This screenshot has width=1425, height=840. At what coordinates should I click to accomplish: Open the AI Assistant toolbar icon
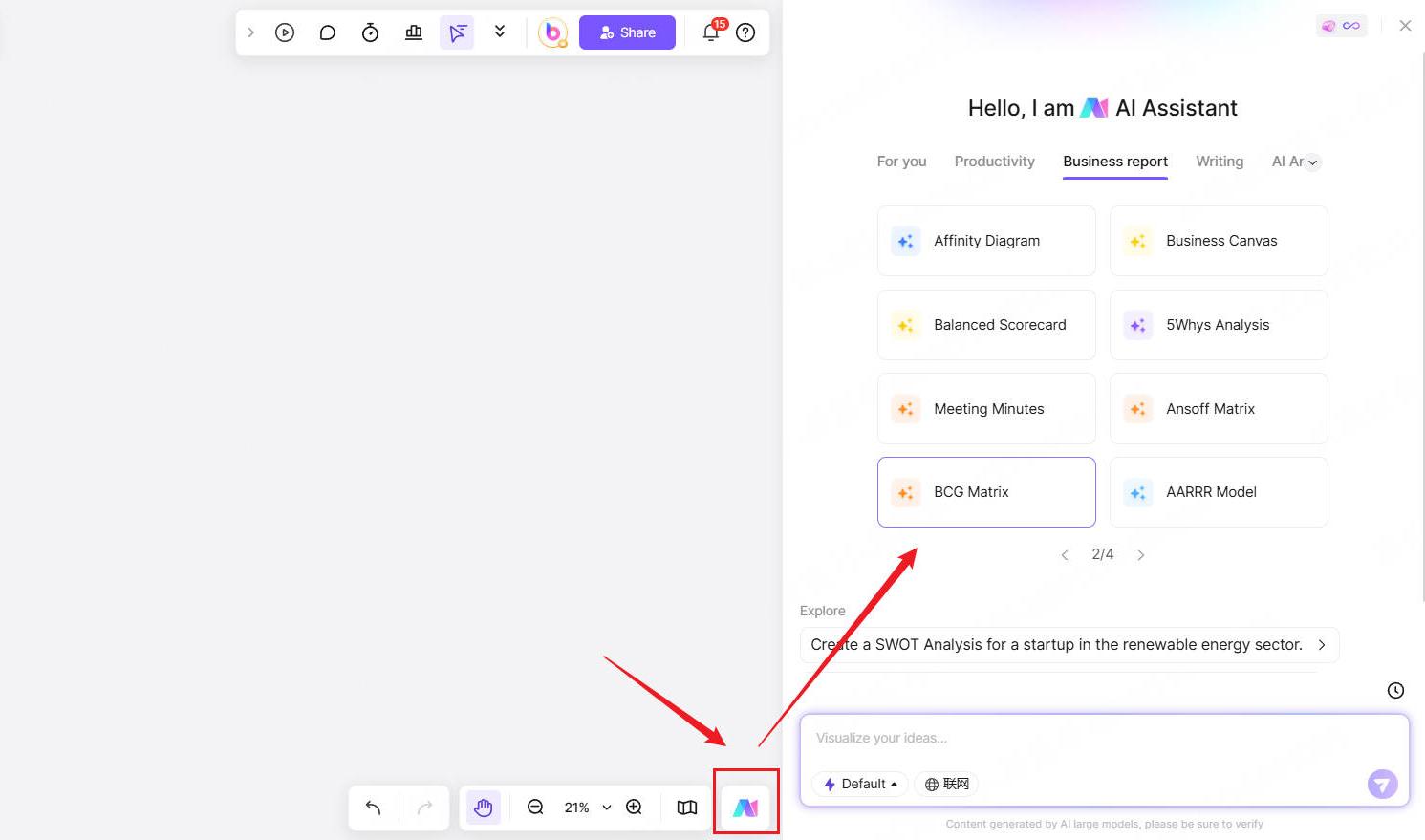(745, 808)
